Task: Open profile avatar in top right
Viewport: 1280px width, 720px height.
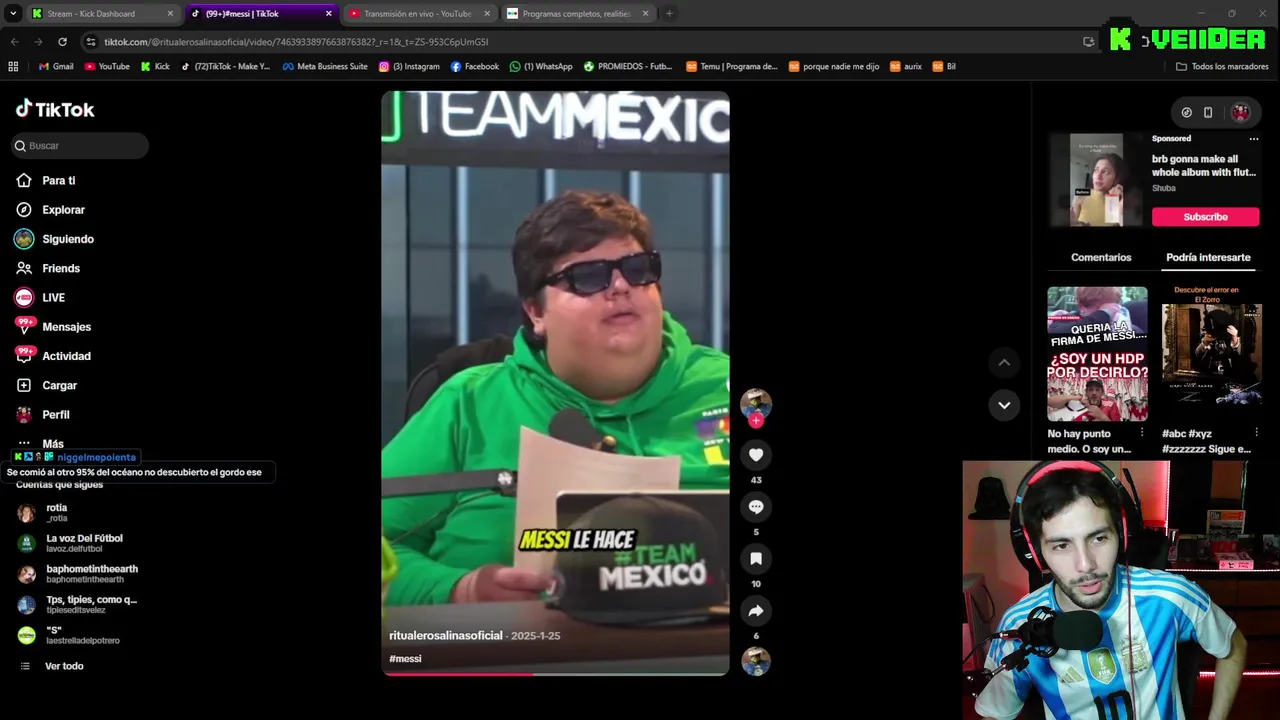Action: point(1241,113)
